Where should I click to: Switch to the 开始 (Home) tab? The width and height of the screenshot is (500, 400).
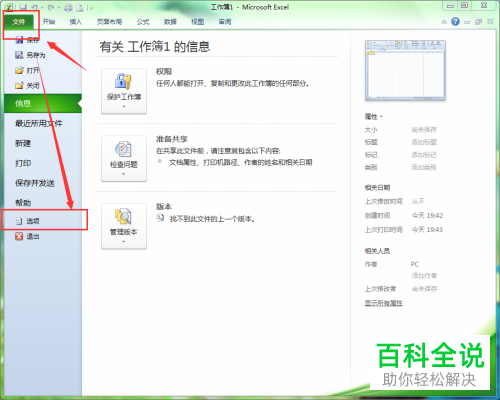pyautogui.click(x=49, y=22)
